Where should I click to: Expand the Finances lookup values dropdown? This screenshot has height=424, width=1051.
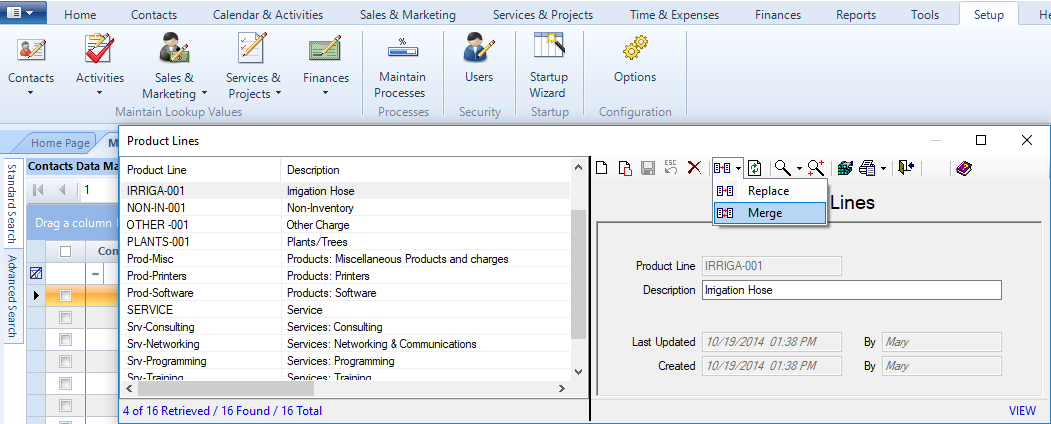[326, 94]
